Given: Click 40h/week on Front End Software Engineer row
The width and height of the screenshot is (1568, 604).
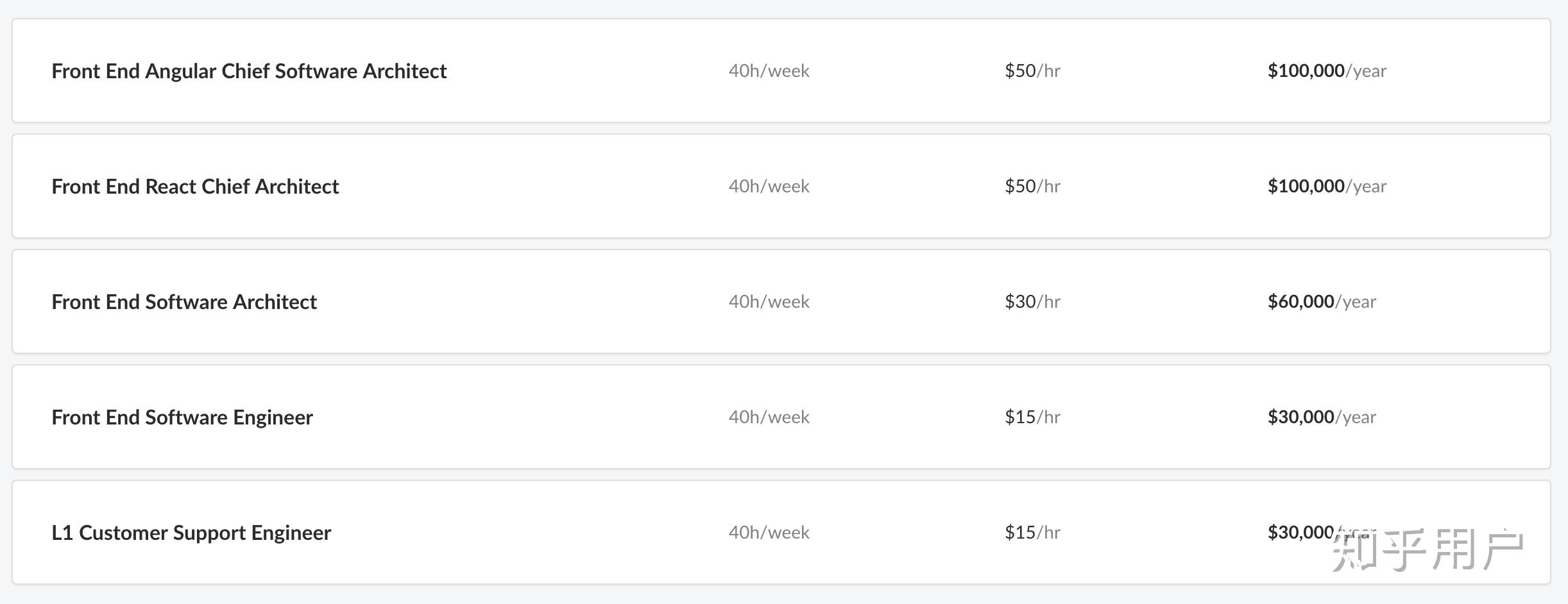Looking at the screenshot, I should [x=769, y=417].
